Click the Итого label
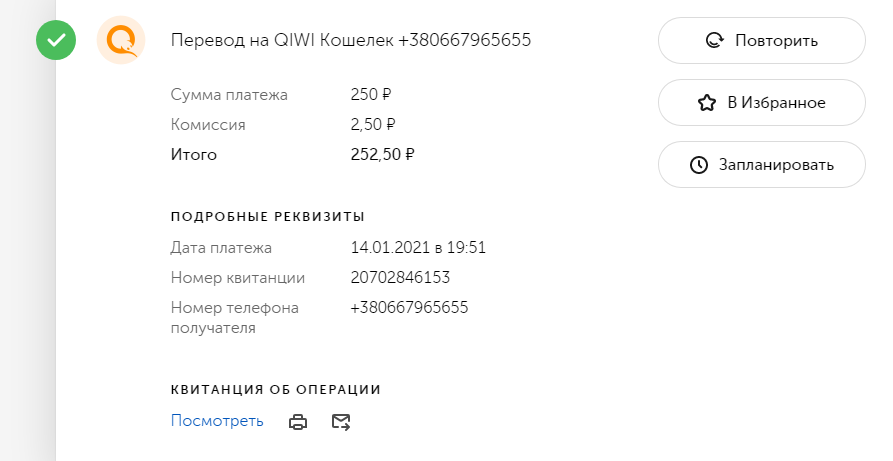The image size is (893, 461). [194, 155]
